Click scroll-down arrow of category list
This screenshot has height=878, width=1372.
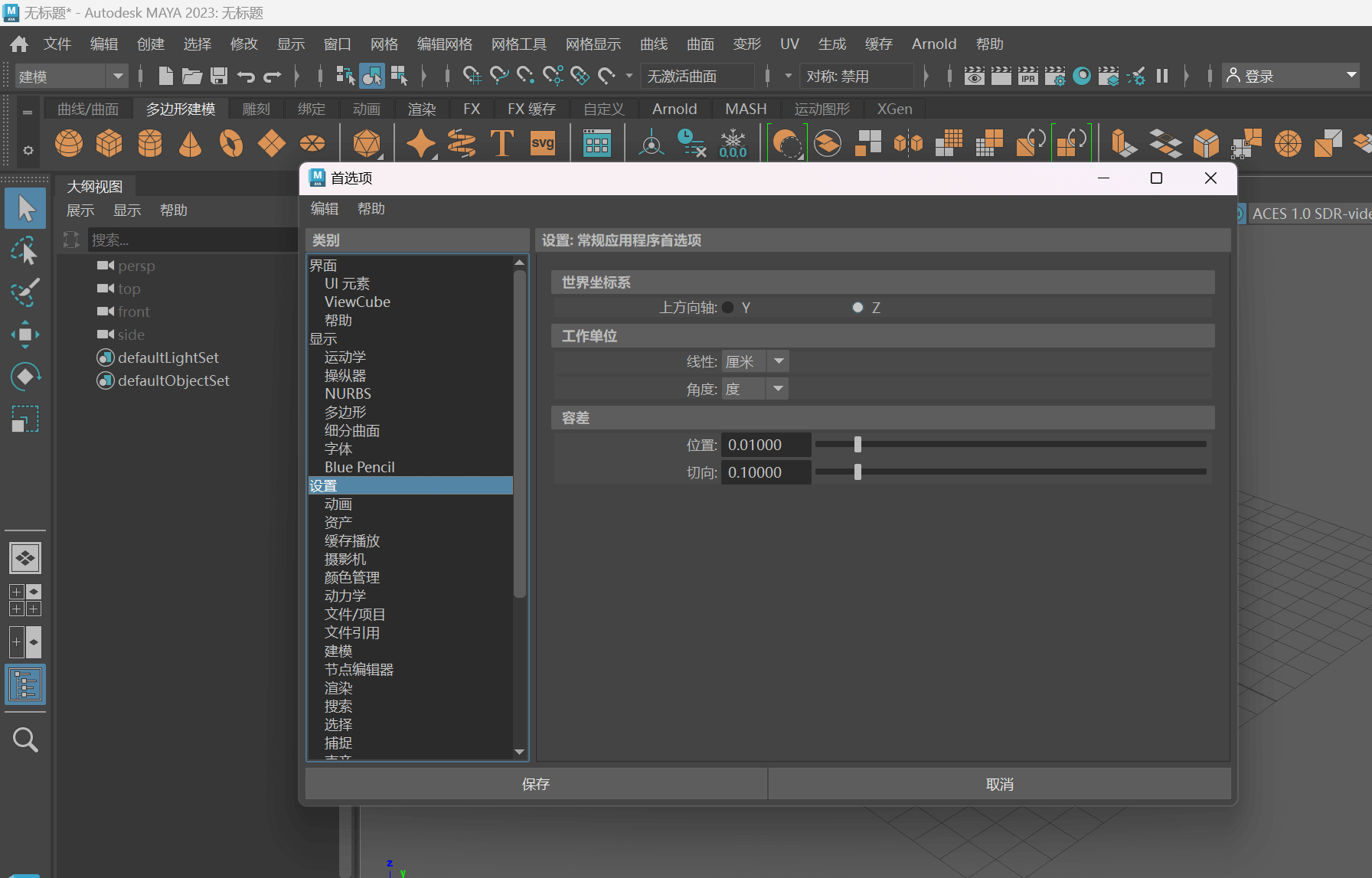click(x=520, y=752)
